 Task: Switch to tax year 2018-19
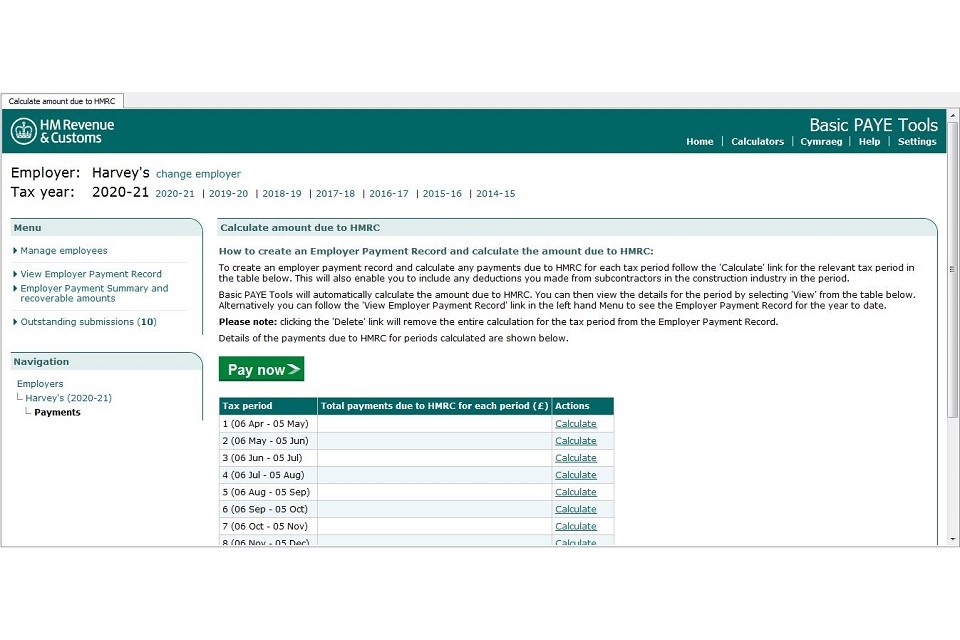click(x=282, y=194)
